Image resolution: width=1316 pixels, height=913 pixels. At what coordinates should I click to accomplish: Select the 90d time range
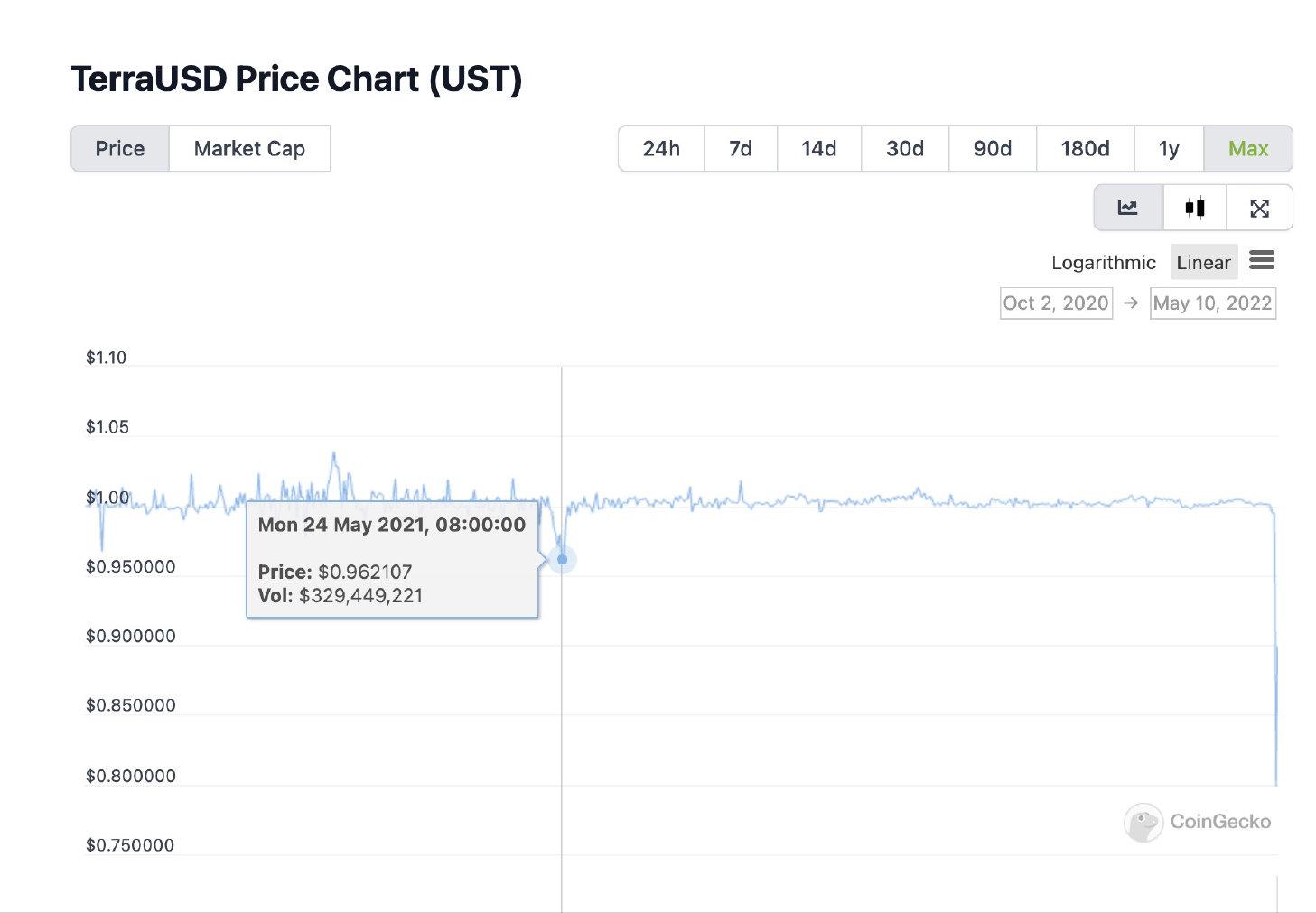tap(992, 149)
